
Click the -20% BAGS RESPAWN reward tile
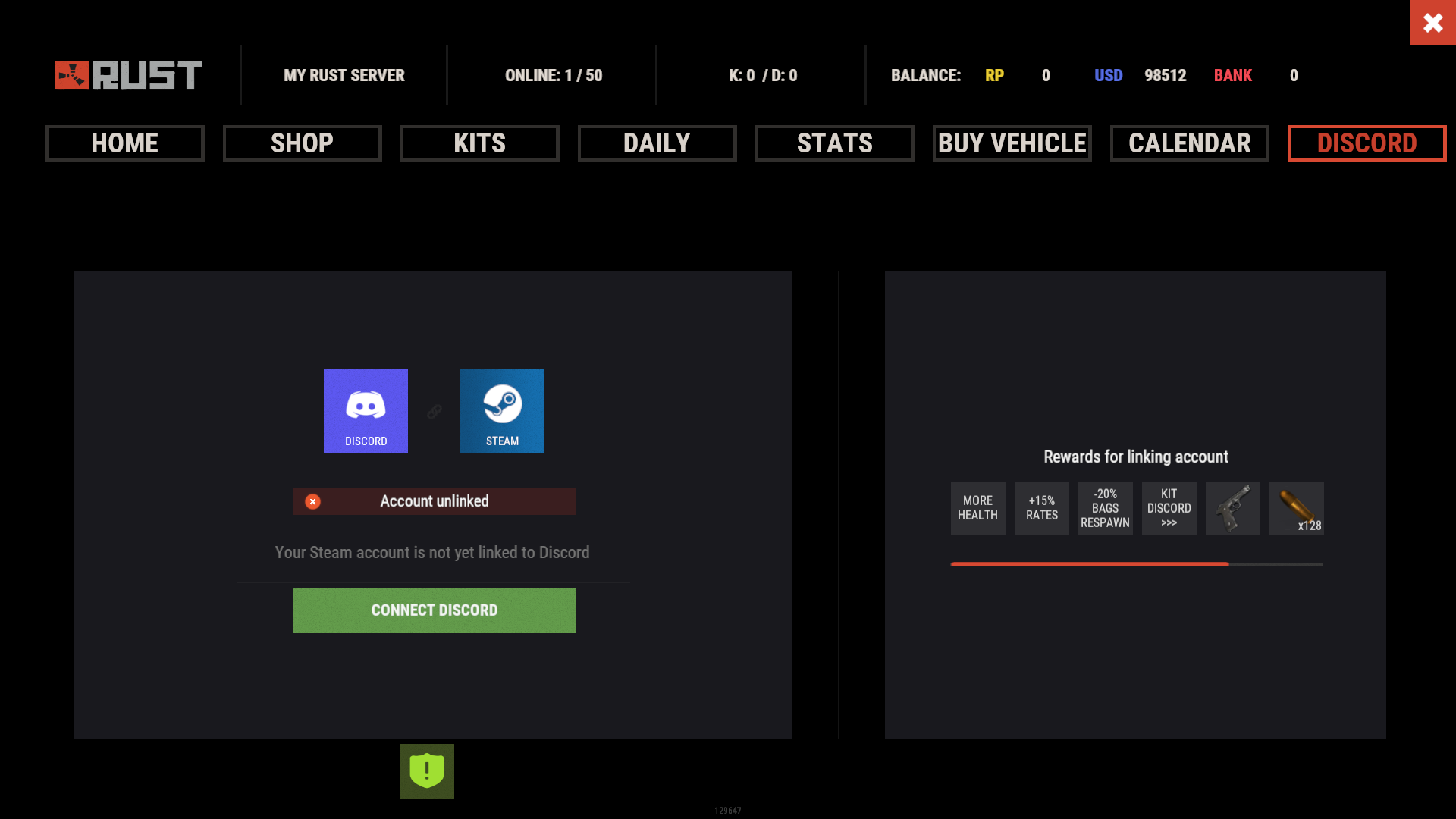coord(1105,508)
